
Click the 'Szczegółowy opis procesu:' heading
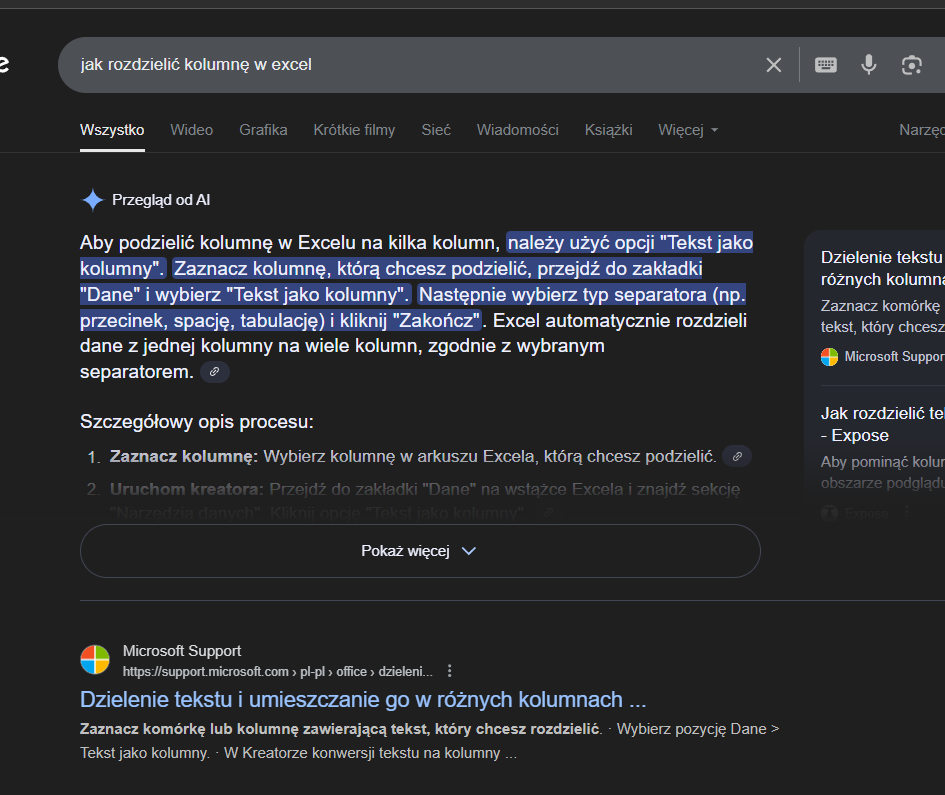196,421
